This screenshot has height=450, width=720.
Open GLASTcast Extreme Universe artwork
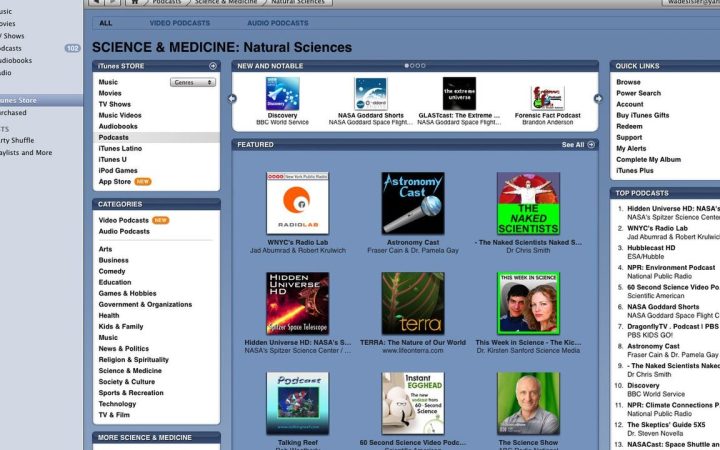459,94
